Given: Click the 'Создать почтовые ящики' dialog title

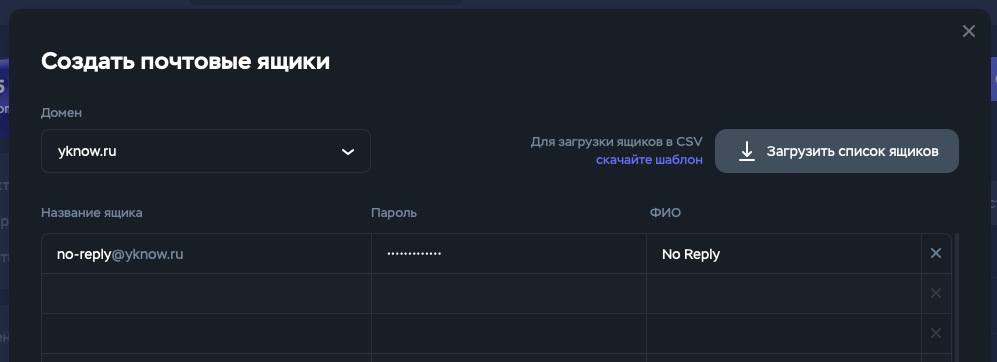Looking at the screenshot, I should (185, 62).
